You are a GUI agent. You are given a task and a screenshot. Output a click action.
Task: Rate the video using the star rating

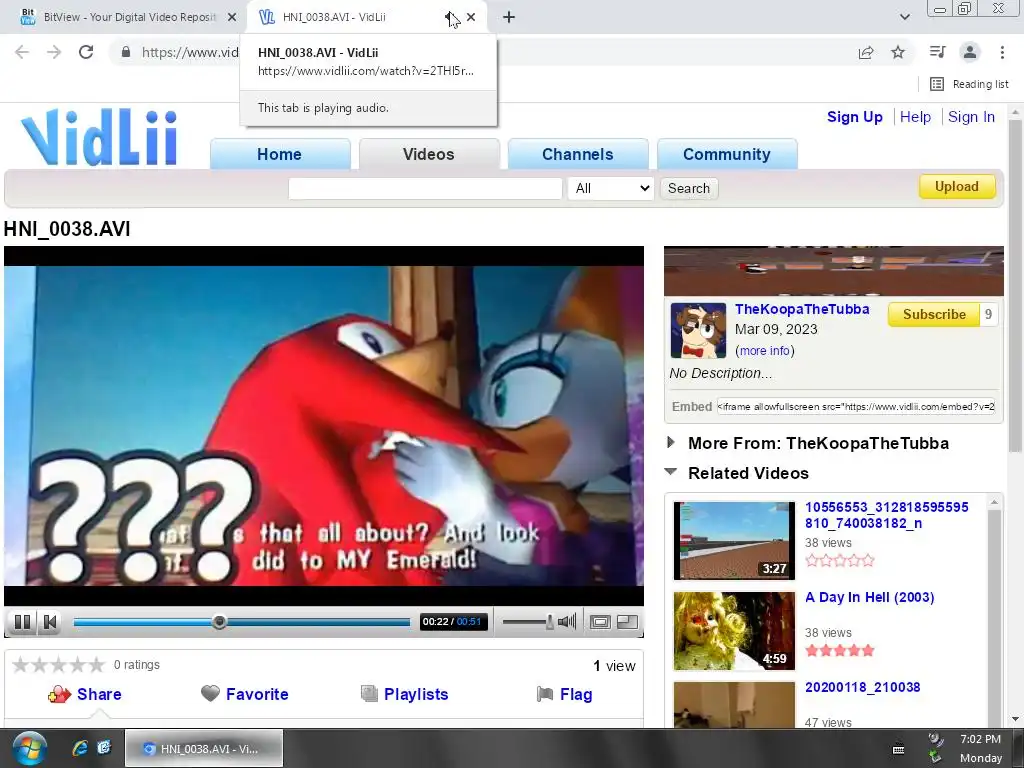click(58, 665)
